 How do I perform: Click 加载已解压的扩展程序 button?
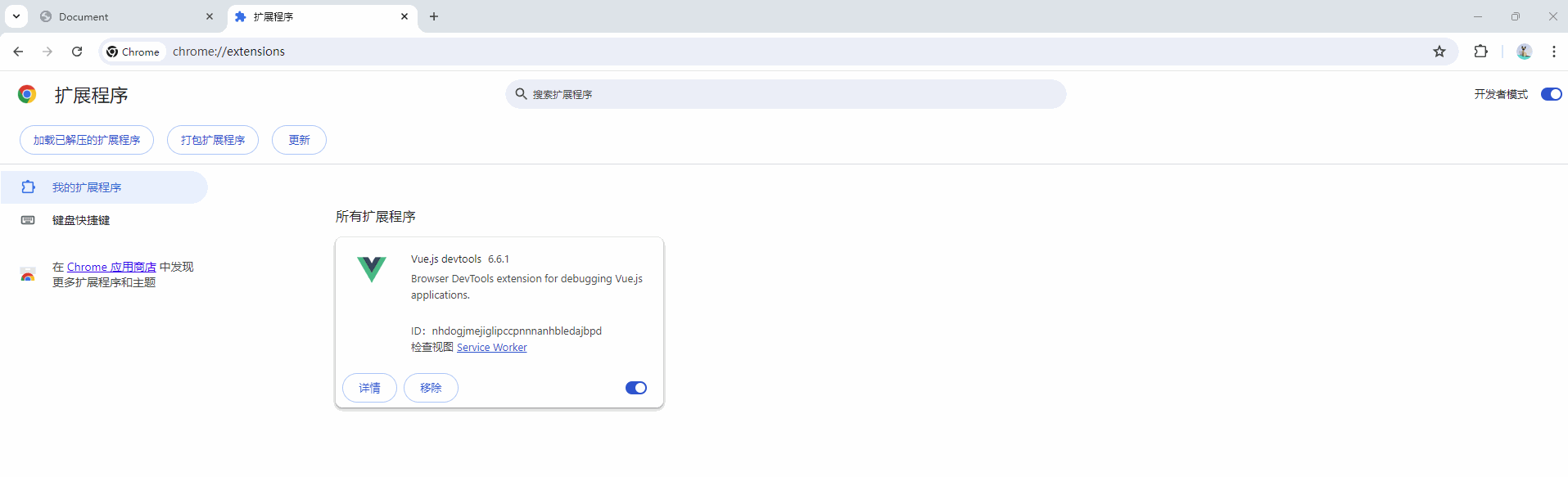click(x=87, y=140)
